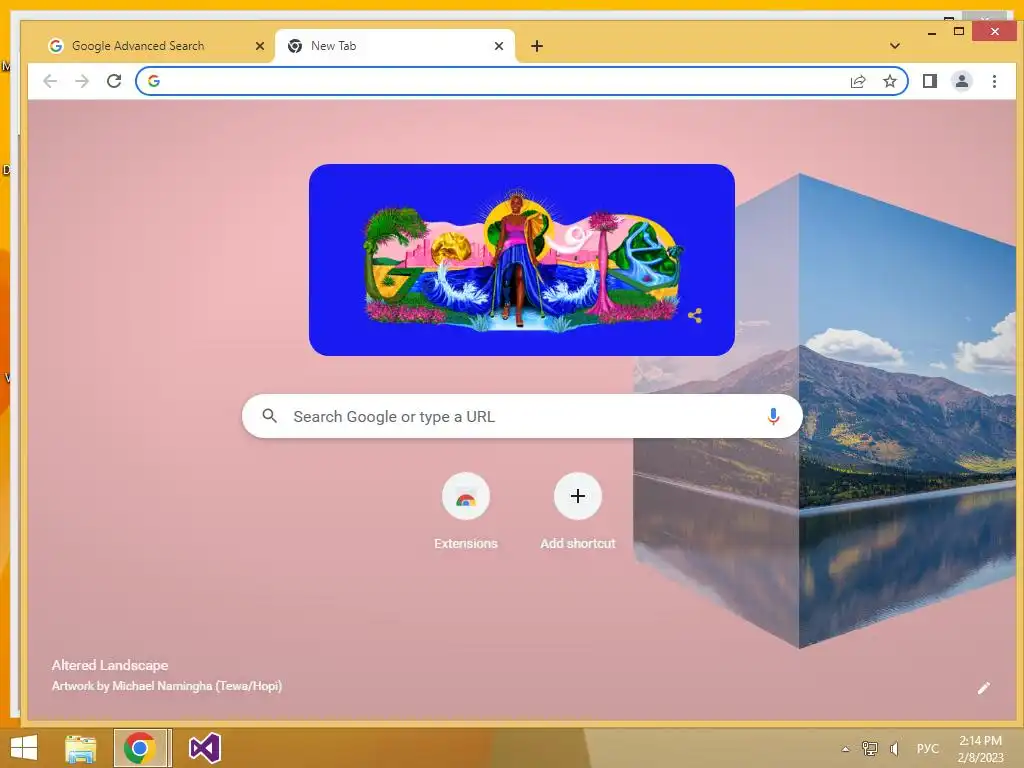The height and width of the screenshot is (768, 1024).
Task: Open the network tray icon
Action: click(869, 748)
